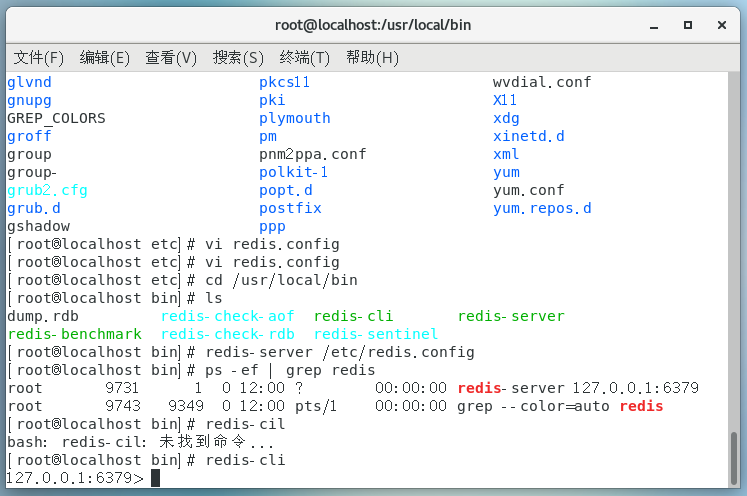
Task: Click the GREP_COLORS entry
Action: pyautogui.click(x=56, y=118)
